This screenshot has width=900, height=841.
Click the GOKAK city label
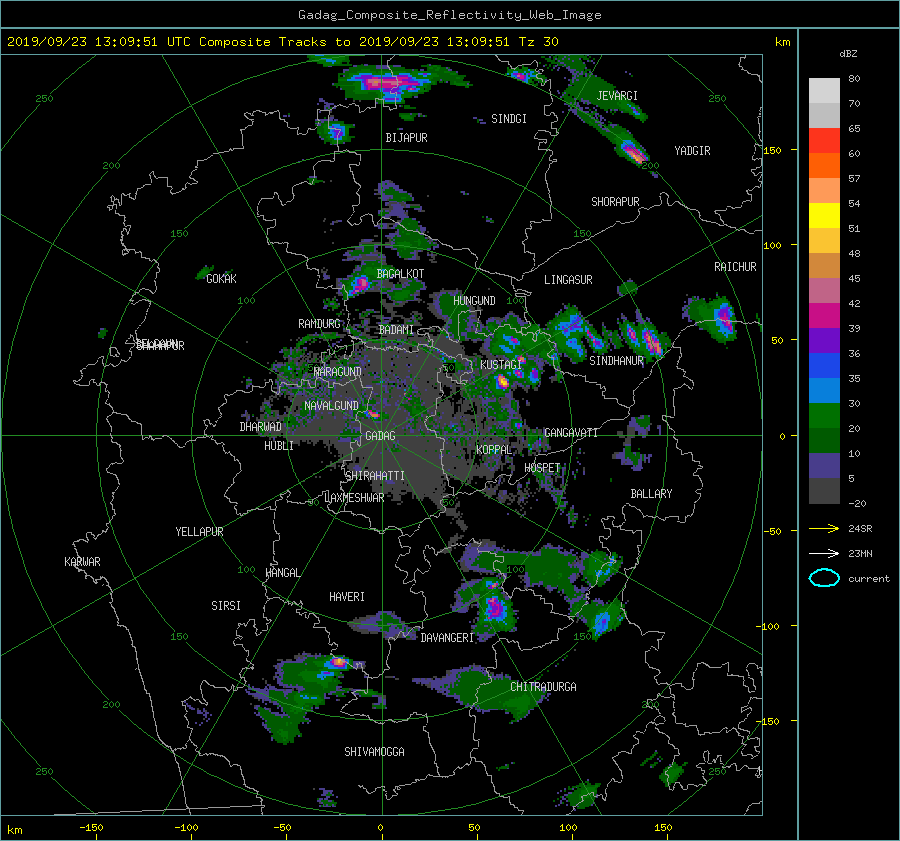click(221, 279)
